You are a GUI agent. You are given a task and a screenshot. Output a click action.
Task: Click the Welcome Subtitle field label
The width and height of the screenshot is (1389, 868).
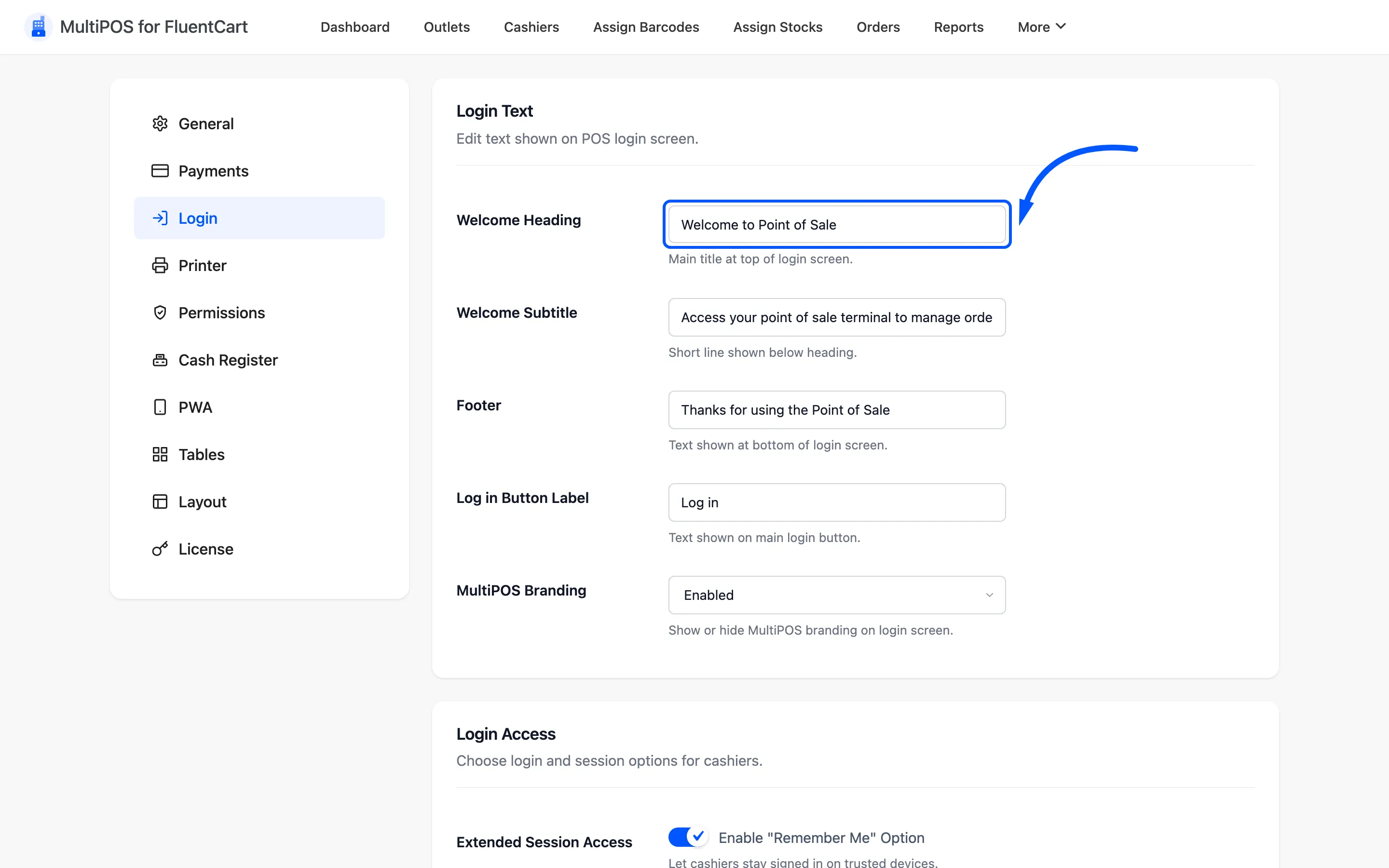[517, 312]
